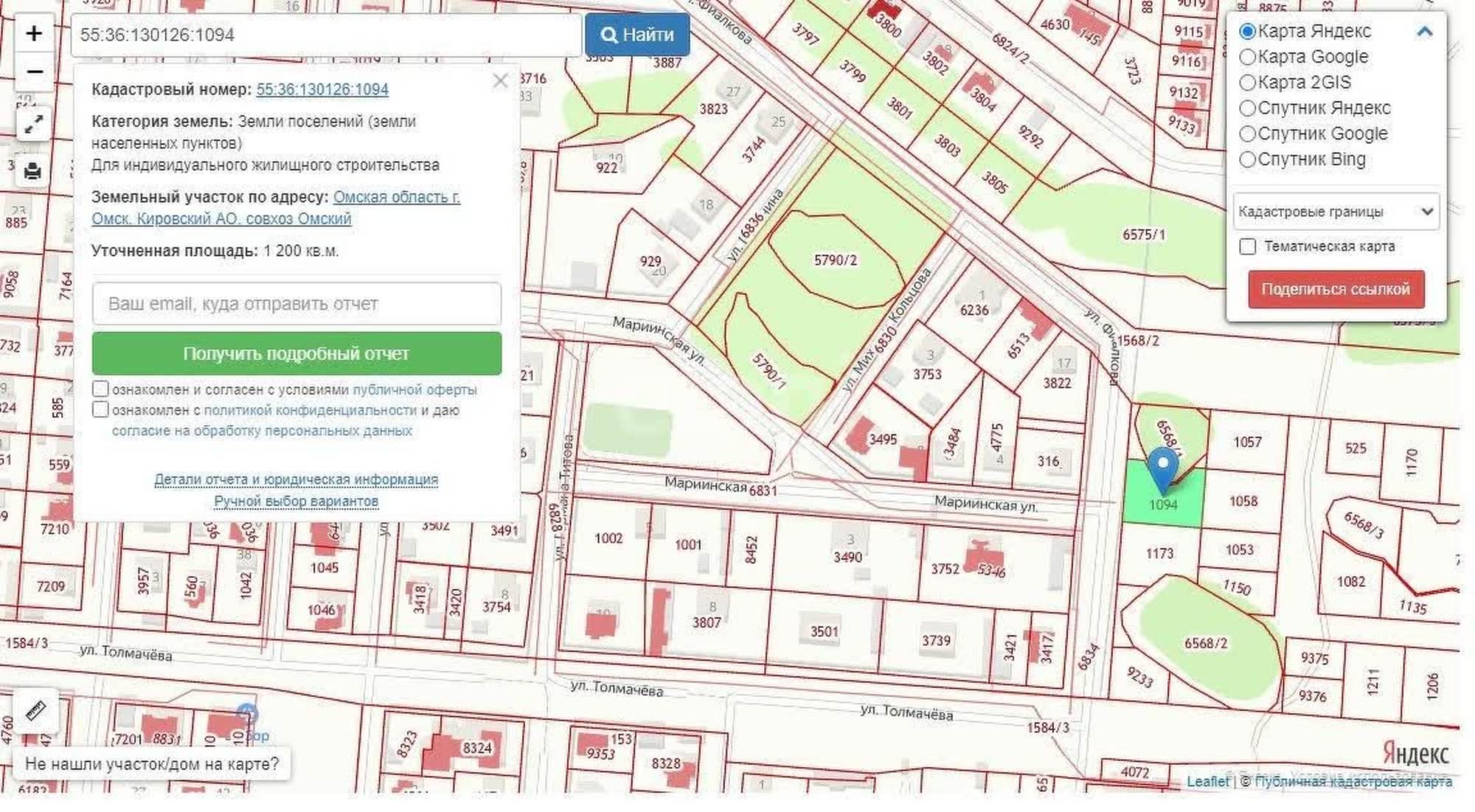Click the email input field
Screen dimensions: 1475x812
pos(296,304)
